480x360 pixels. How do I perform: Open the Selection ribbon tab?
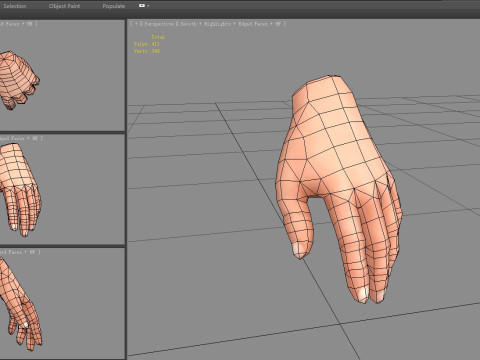click(x=15, y=6)
